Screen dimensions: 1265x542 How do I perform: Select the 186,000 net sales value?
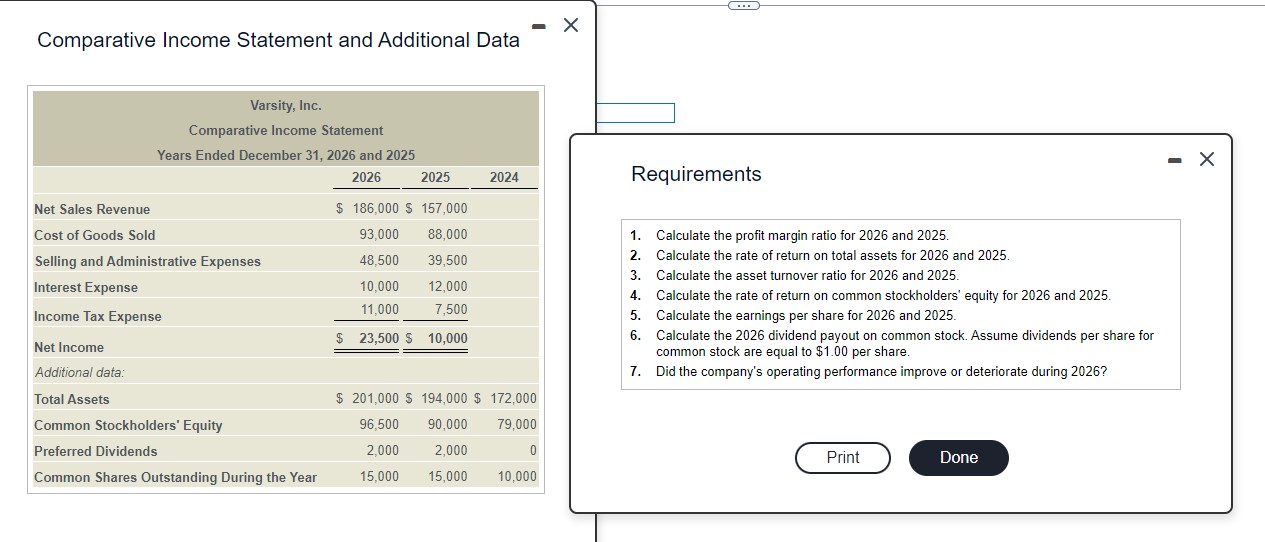click(374, 208)
